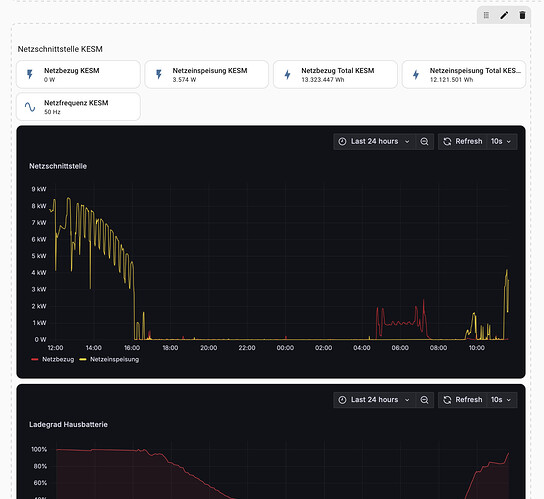The width and height of the screenshot is (544, 499).
Task: Click the Netzschnittstelle chart panel title
Action: pyautogui.click(x=58, y=166)
